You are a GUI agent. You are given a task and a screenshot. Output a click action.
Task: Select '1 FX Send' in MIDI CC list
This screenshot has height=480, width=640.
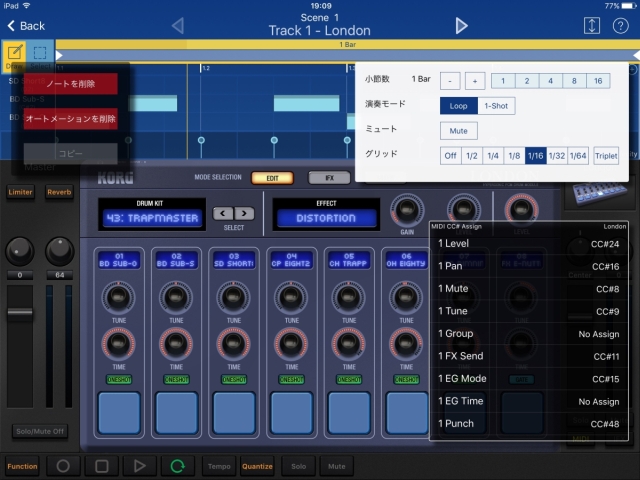532,355
